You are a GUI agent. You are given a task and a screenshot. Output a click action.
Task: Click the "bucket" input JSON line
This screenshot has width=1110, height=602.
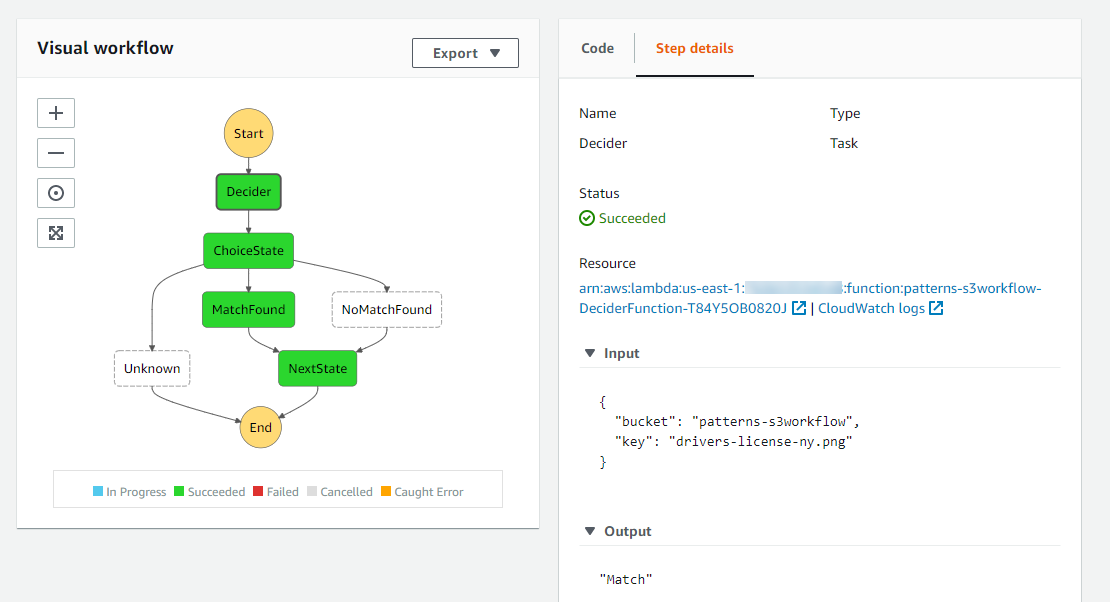click(x=737, y=421)
